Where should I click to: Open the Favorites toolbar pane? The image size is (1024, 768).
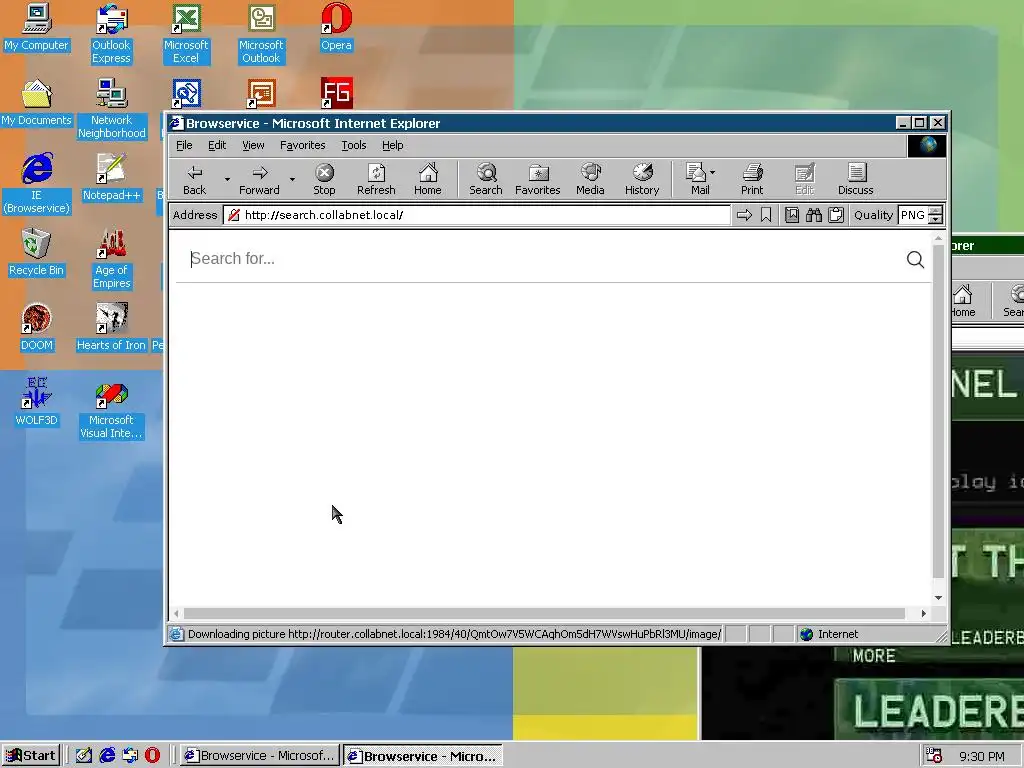[537, 180]
